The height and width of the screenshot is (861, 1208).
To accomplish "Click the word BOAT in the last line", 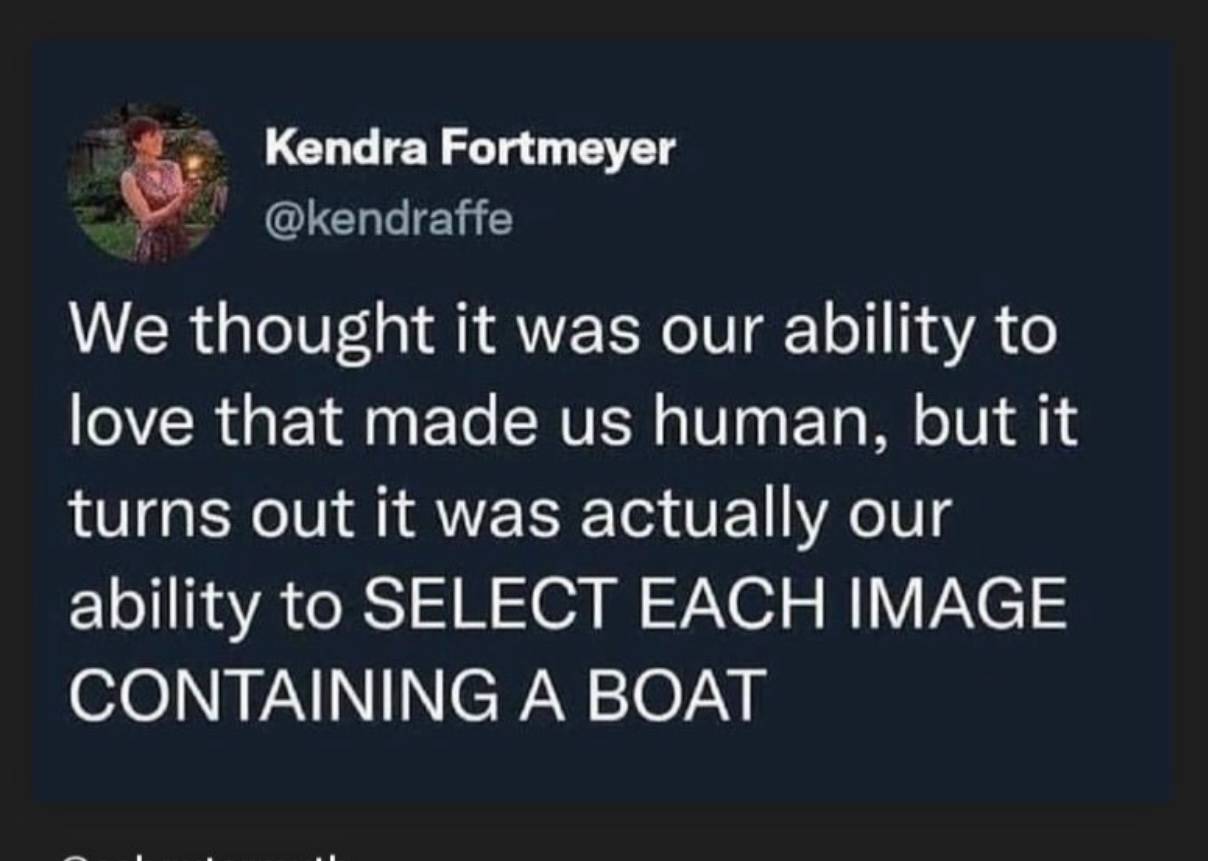I will point(676,694).
